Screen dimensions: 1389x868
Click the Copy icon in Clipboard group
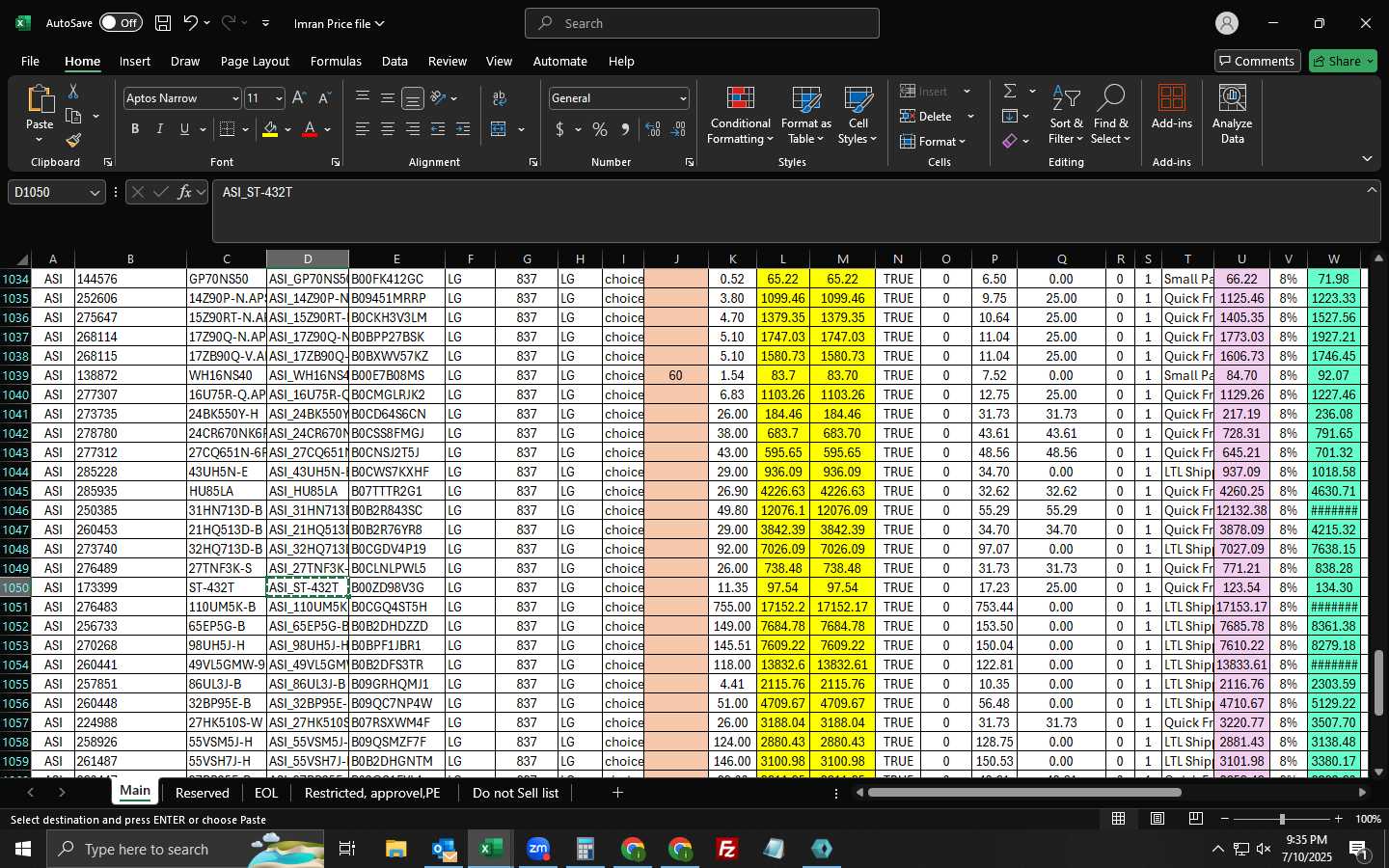(x=73, y=117)
